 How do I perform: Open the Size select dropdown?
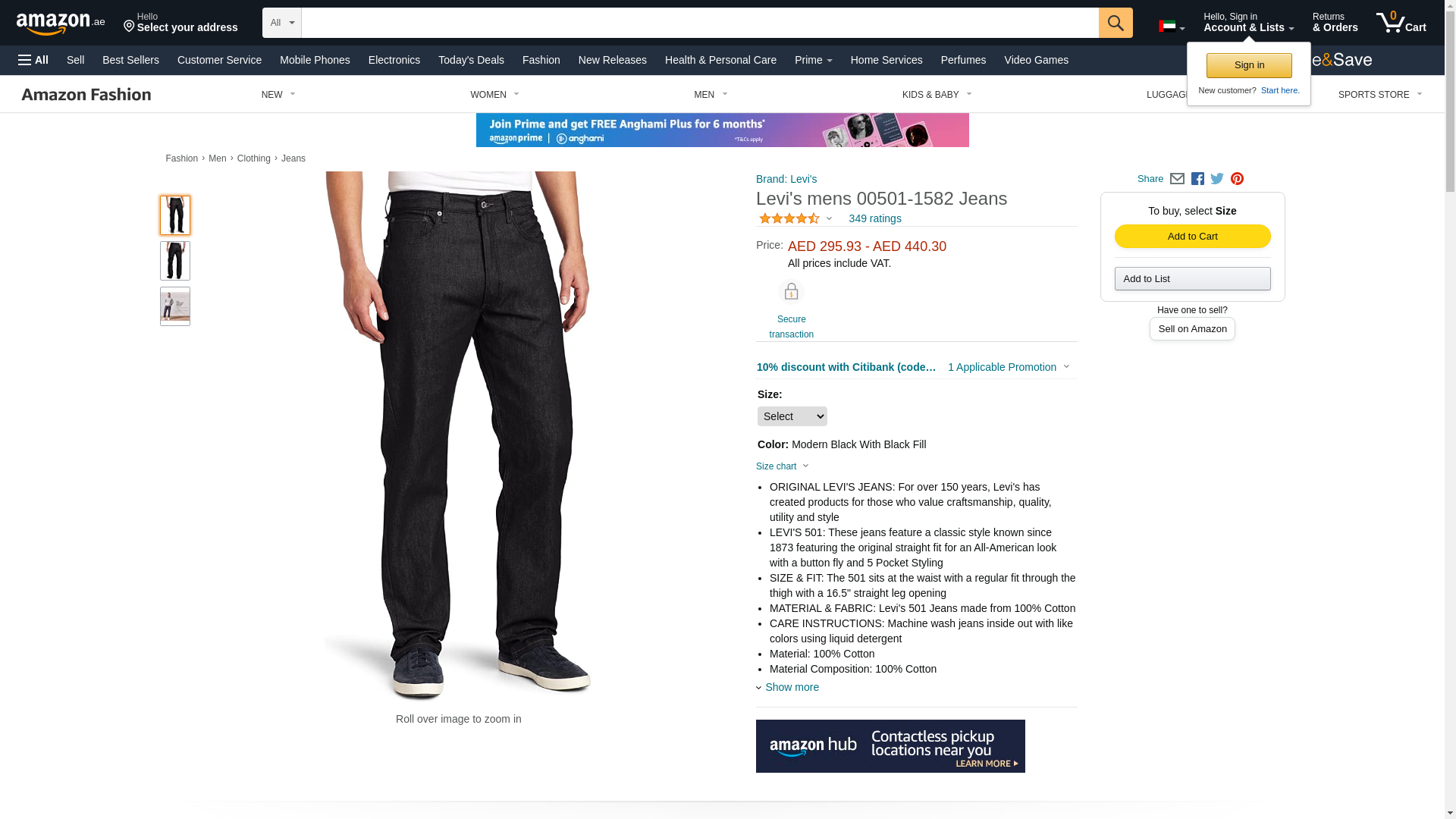[792, 416]
